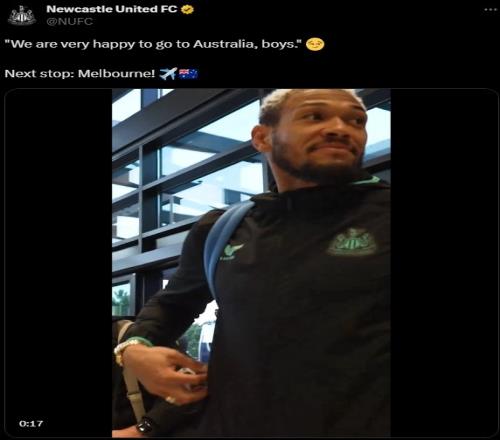Screen dimensions: 500x440
Task: Click the airplane emoji after Melbourne
Action: tap(168, 74)
